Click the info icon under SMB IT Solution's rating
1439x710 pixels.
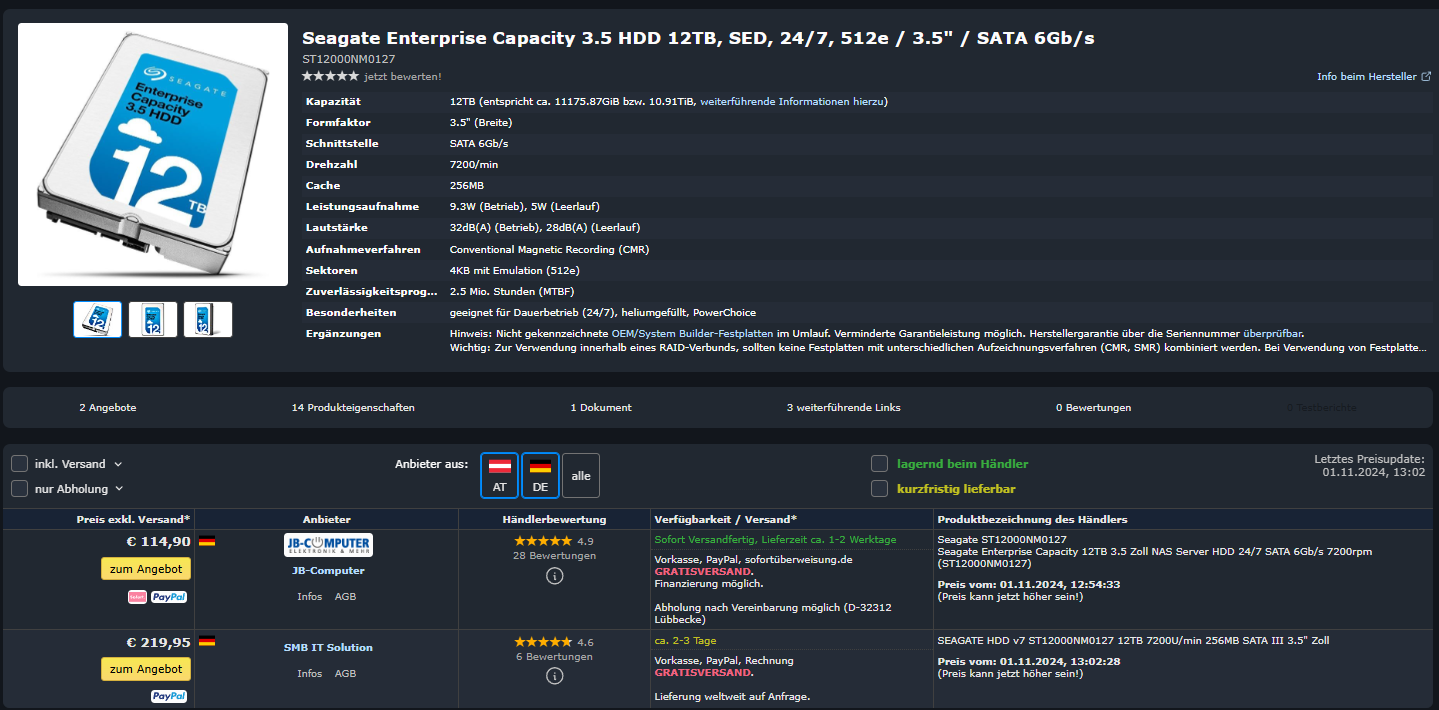coord(555,676)
